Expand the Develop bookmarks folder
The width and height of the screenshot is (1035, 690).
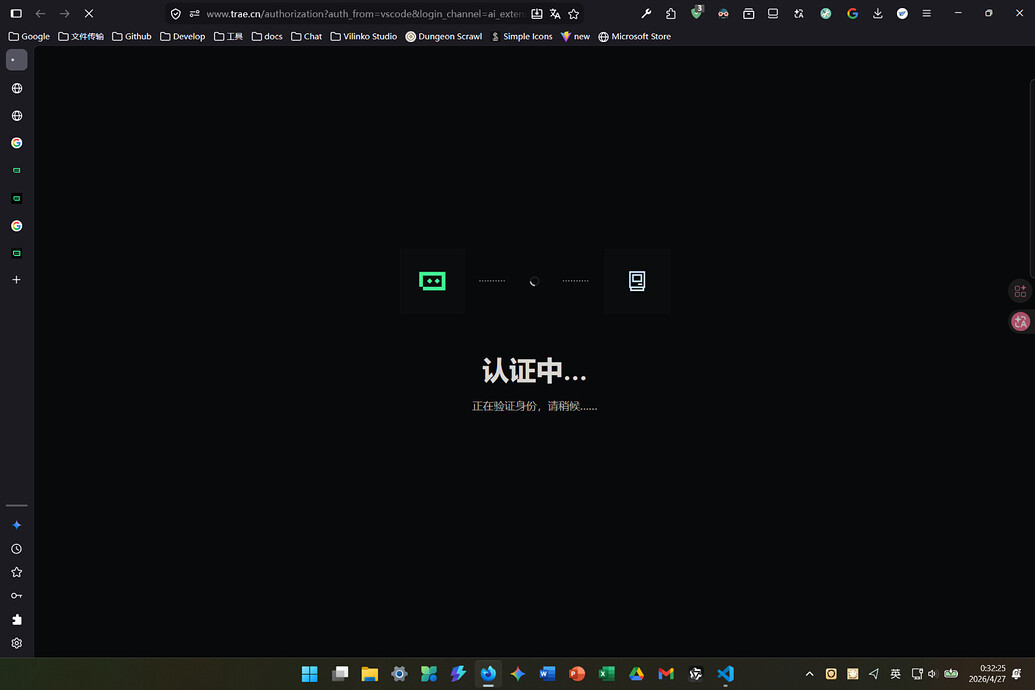pyautogui.click(x=183, y=36)
